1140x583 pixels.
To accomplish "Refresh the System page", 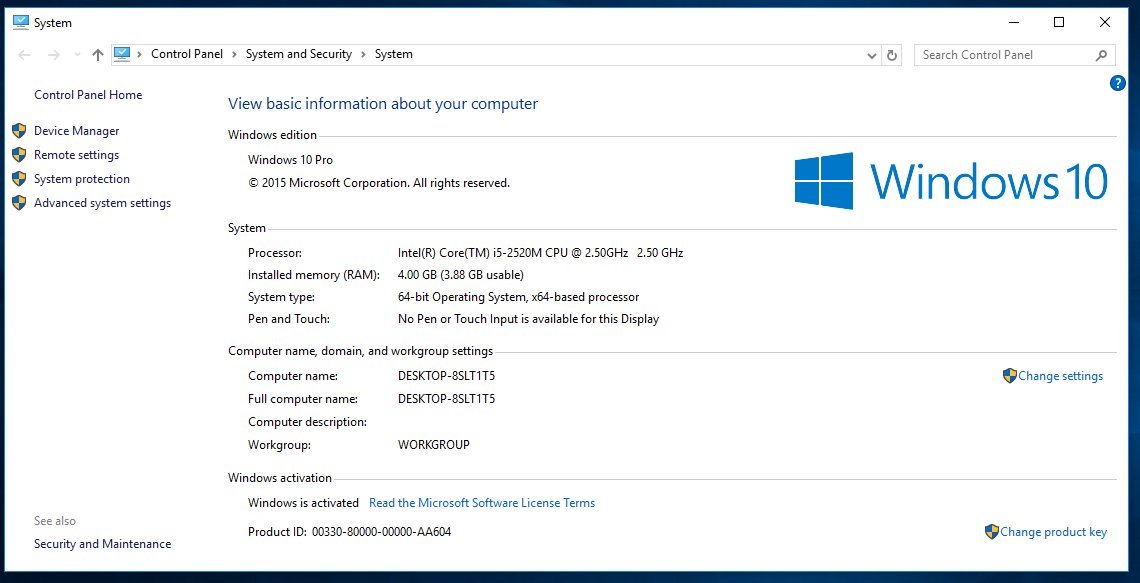I will pos(892,55).
